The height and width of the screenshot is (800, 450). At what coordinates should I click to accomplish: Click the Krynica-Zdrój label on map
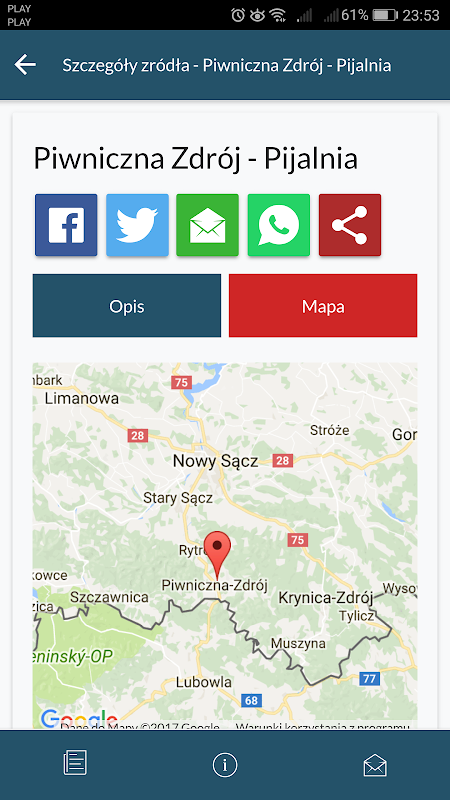pyautogui.click(x=326, y=598)
